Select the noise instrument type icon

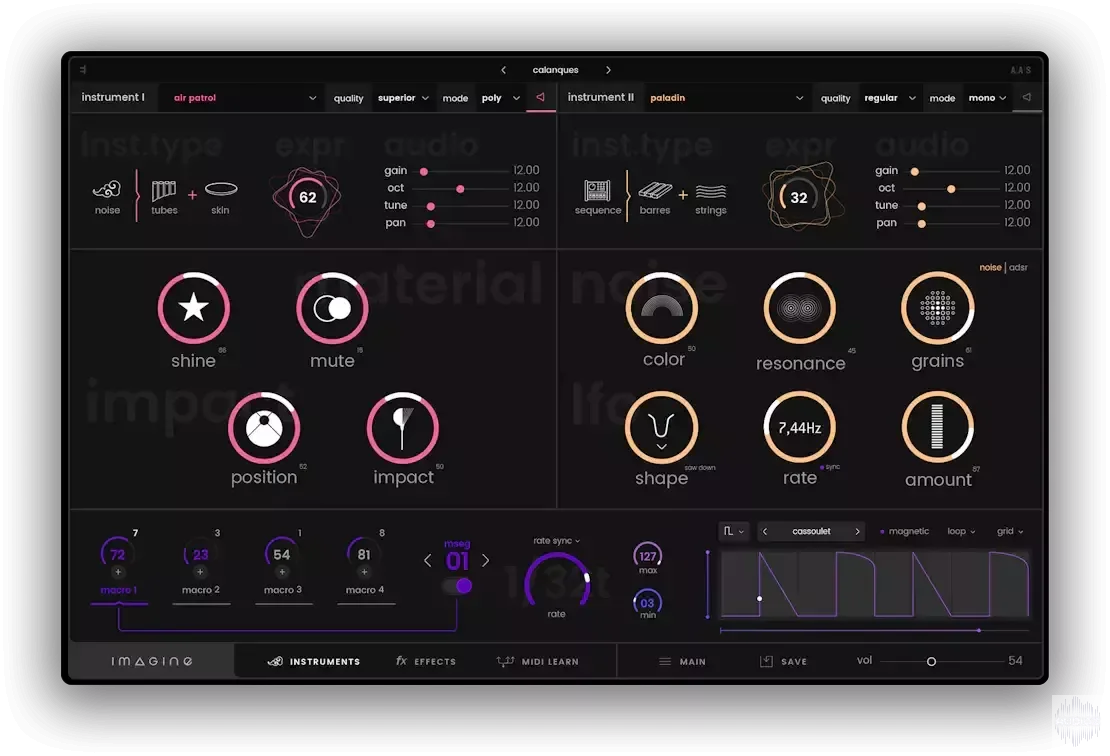pos(107,189)
